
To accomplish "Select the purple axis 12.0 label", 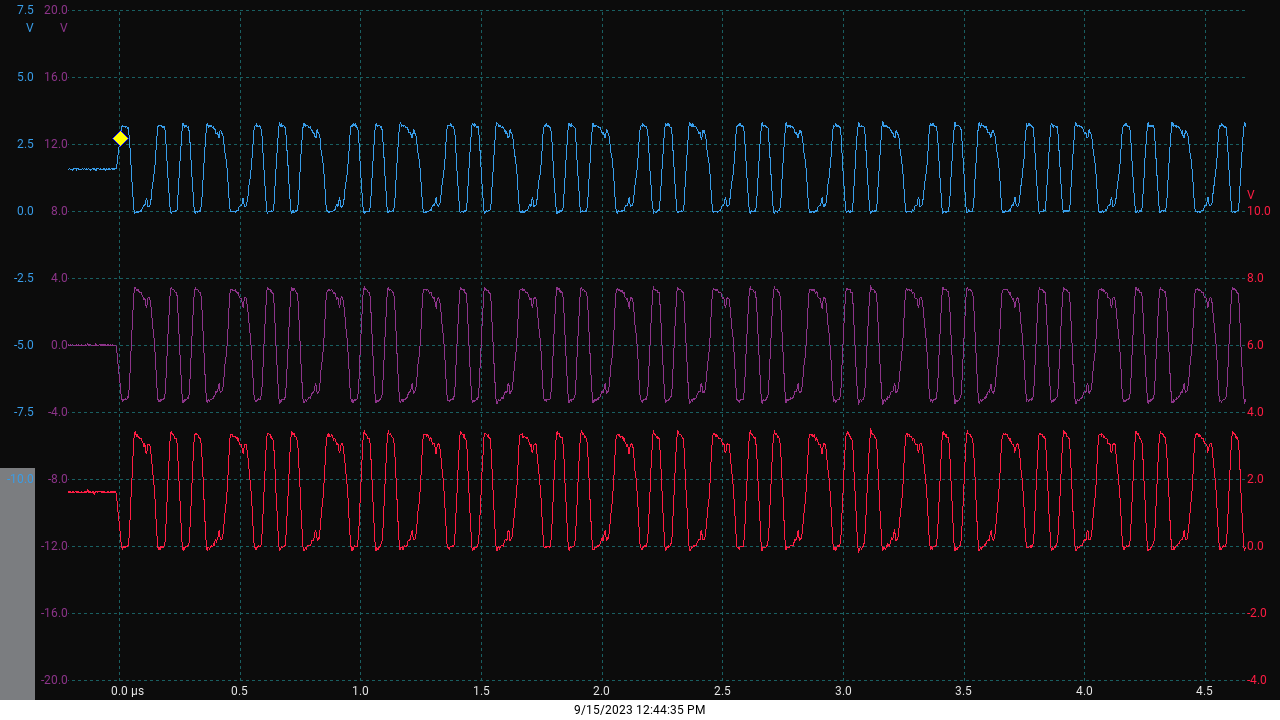I will pyautogui.click(x=56, y=144).
